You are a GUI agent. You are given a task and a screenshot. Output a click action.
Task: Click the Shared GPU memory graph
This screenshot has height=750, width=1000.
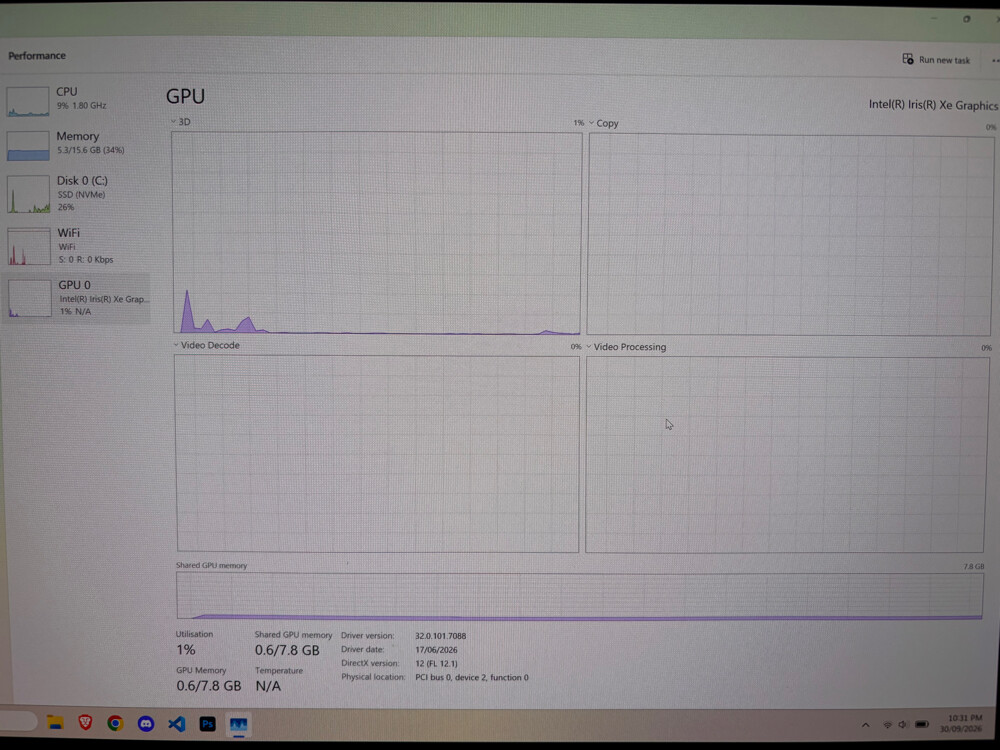[580, 596]
